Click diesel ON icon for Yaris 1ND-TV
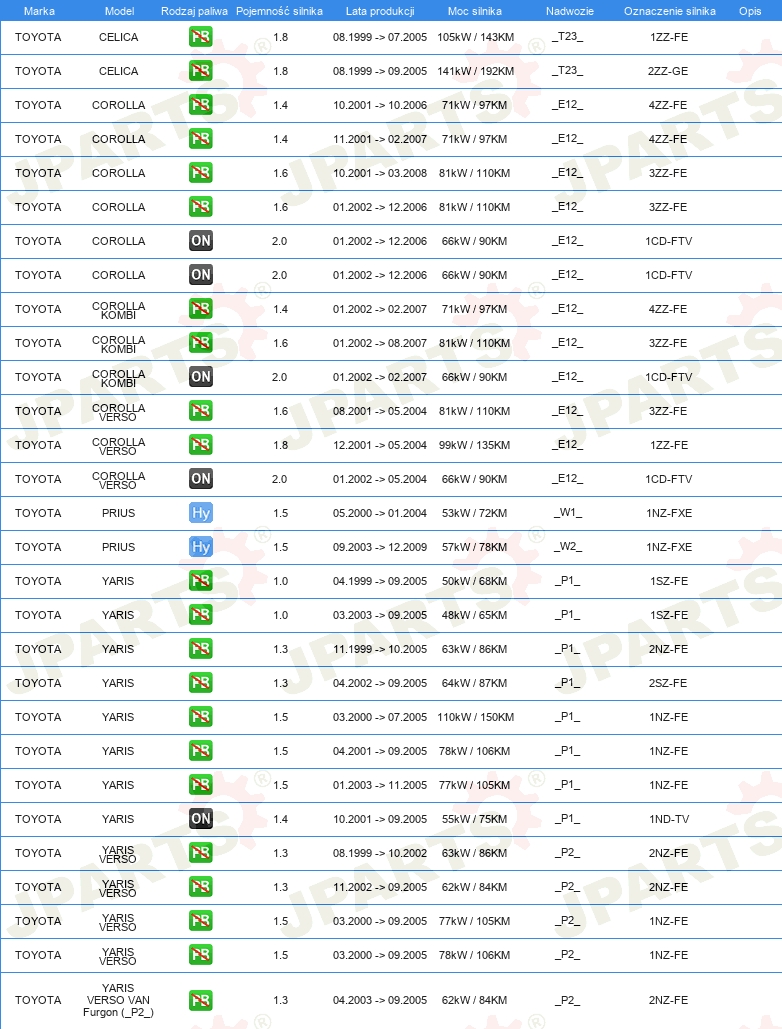 (x=201, y=818)
